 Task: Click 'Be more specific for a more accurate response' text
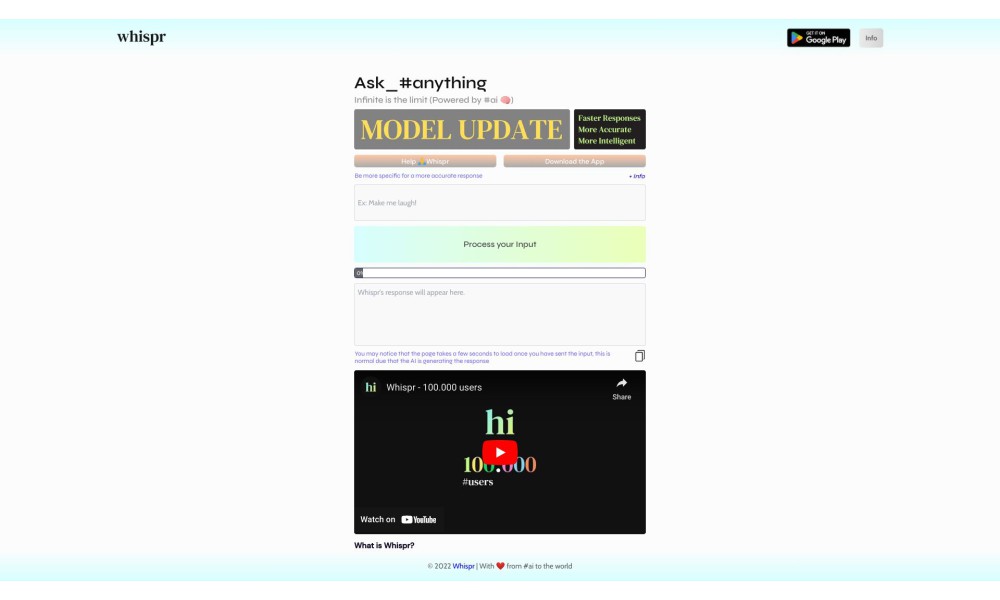[x=418, y=176]
